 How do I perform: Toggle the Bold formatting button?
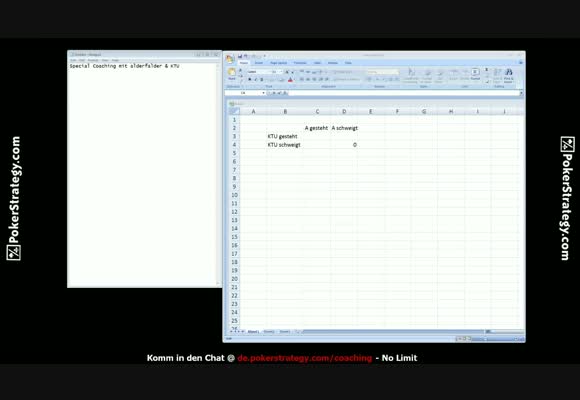point(250,79)
